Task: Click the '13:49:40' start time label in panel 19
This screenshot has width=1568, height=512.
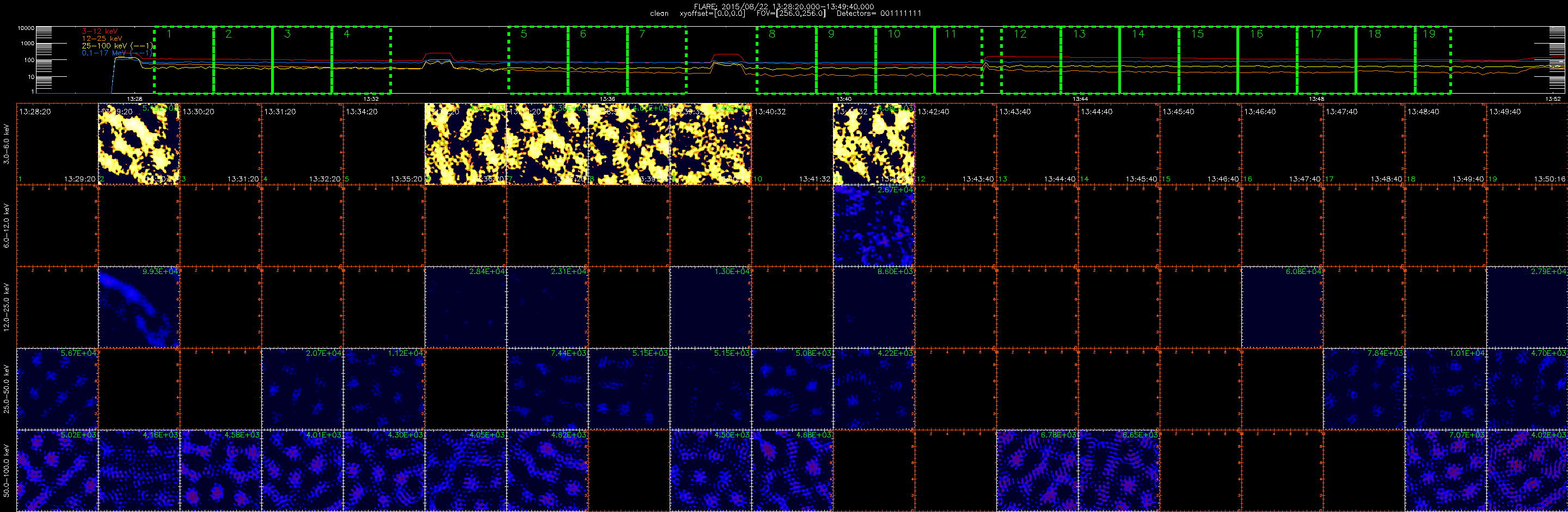Action: click(1505, 112)
